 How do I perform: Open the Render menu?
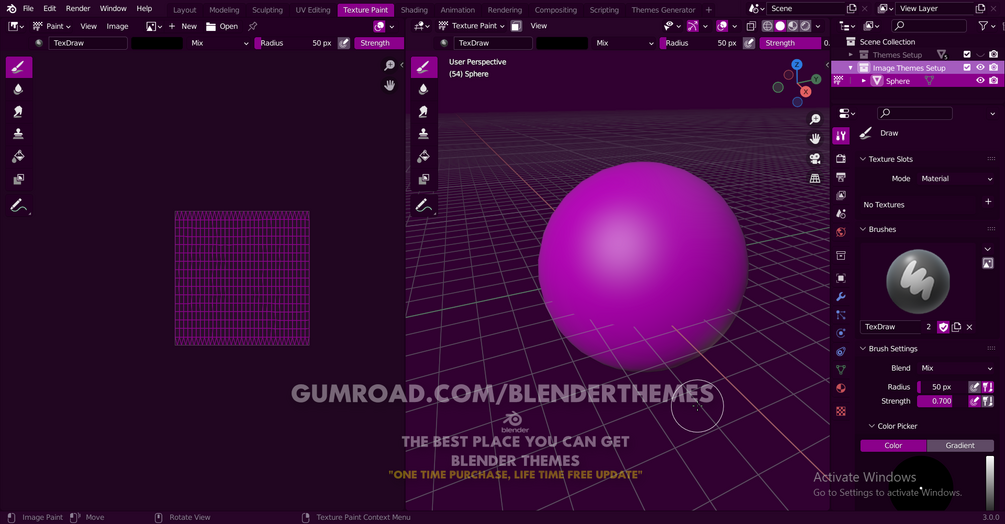point(78,8)
